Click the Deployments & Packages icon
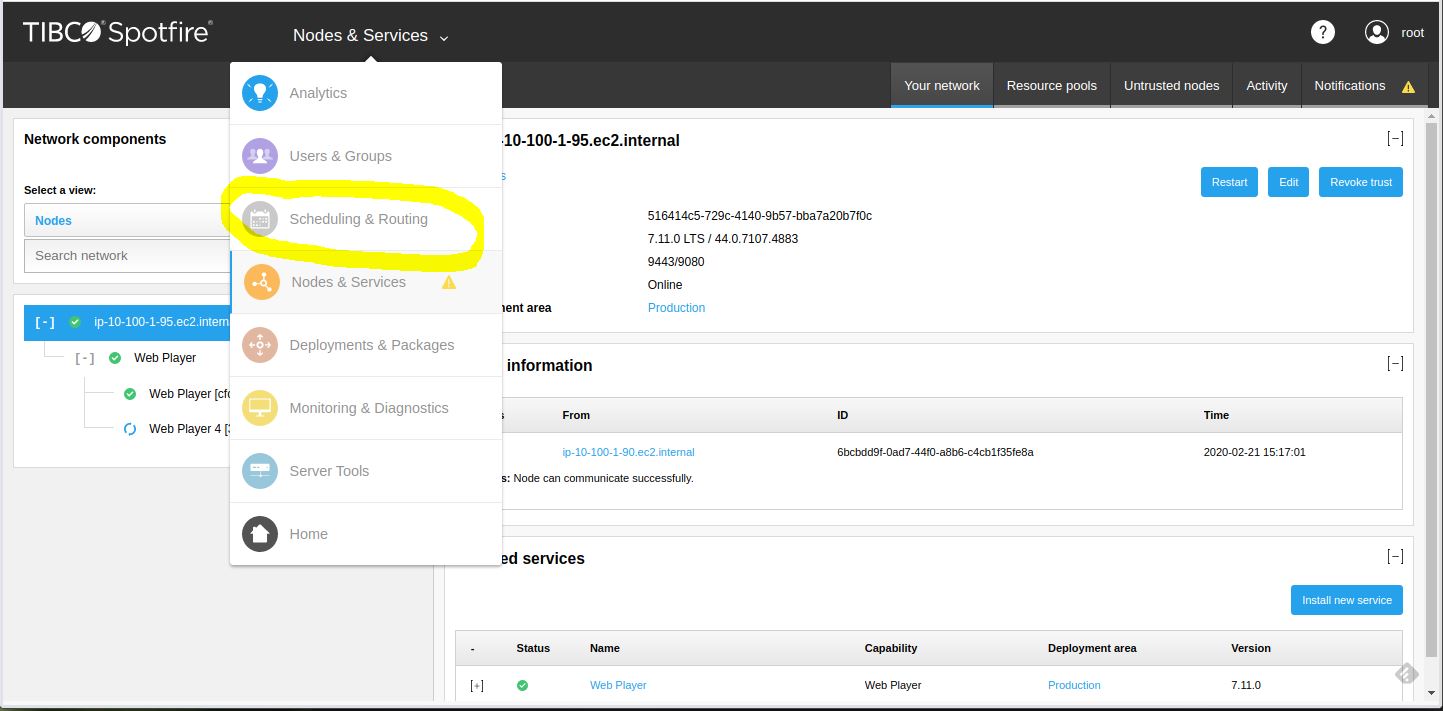 (x=260, y=345)
